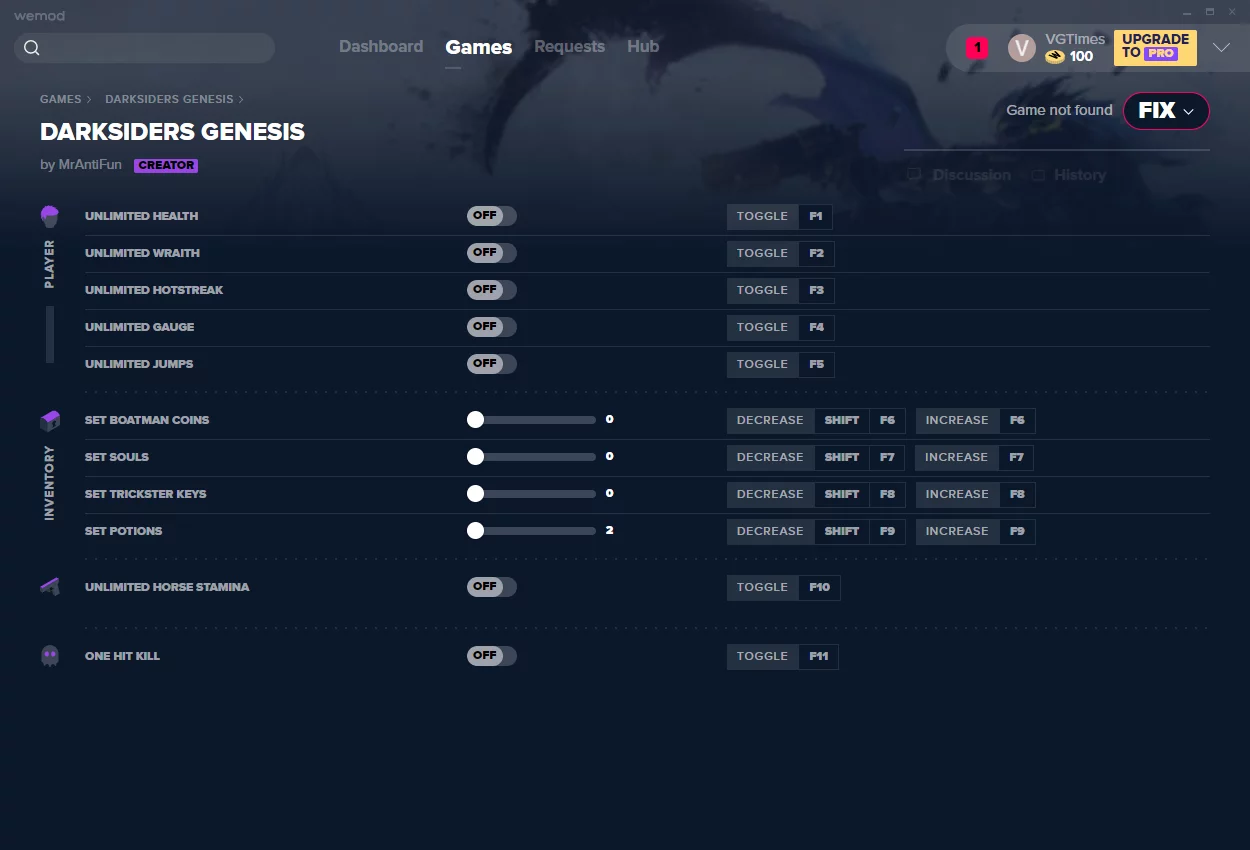Click the Set Trickster Keys slider

(532, 494)
